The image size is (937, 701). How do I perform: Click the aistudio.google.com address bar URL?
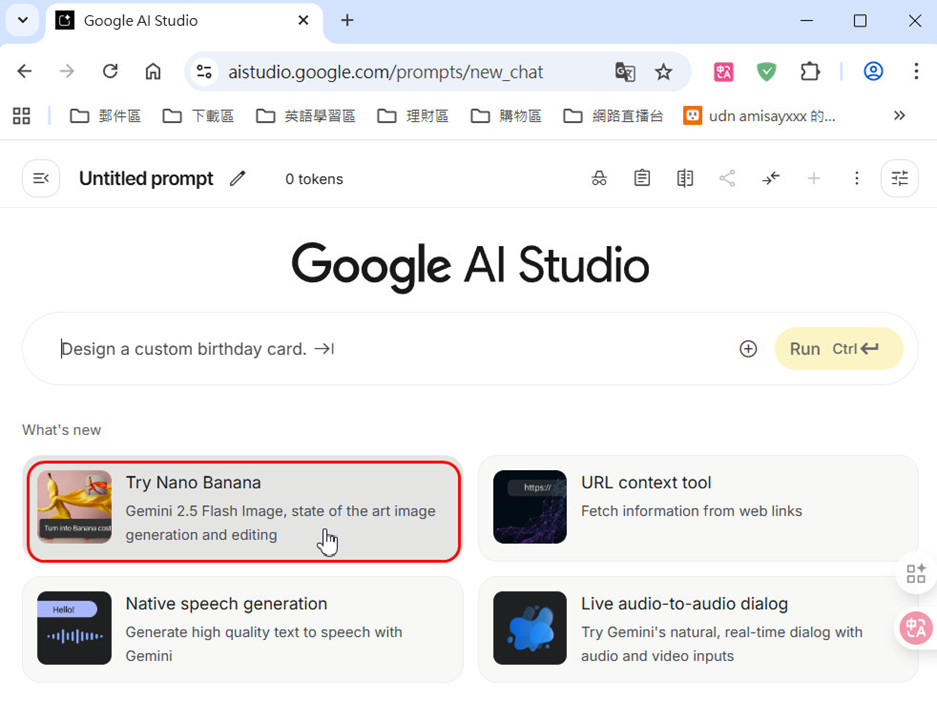[385, 72]
